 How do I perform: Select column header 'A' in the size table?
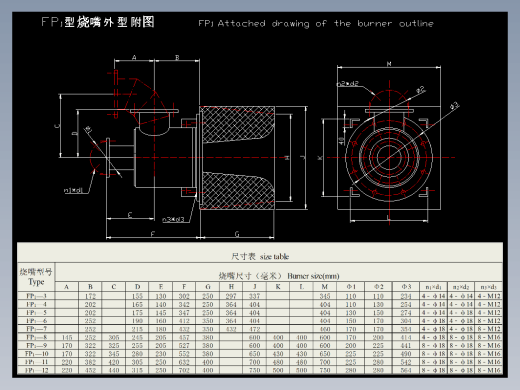[67, 287]
